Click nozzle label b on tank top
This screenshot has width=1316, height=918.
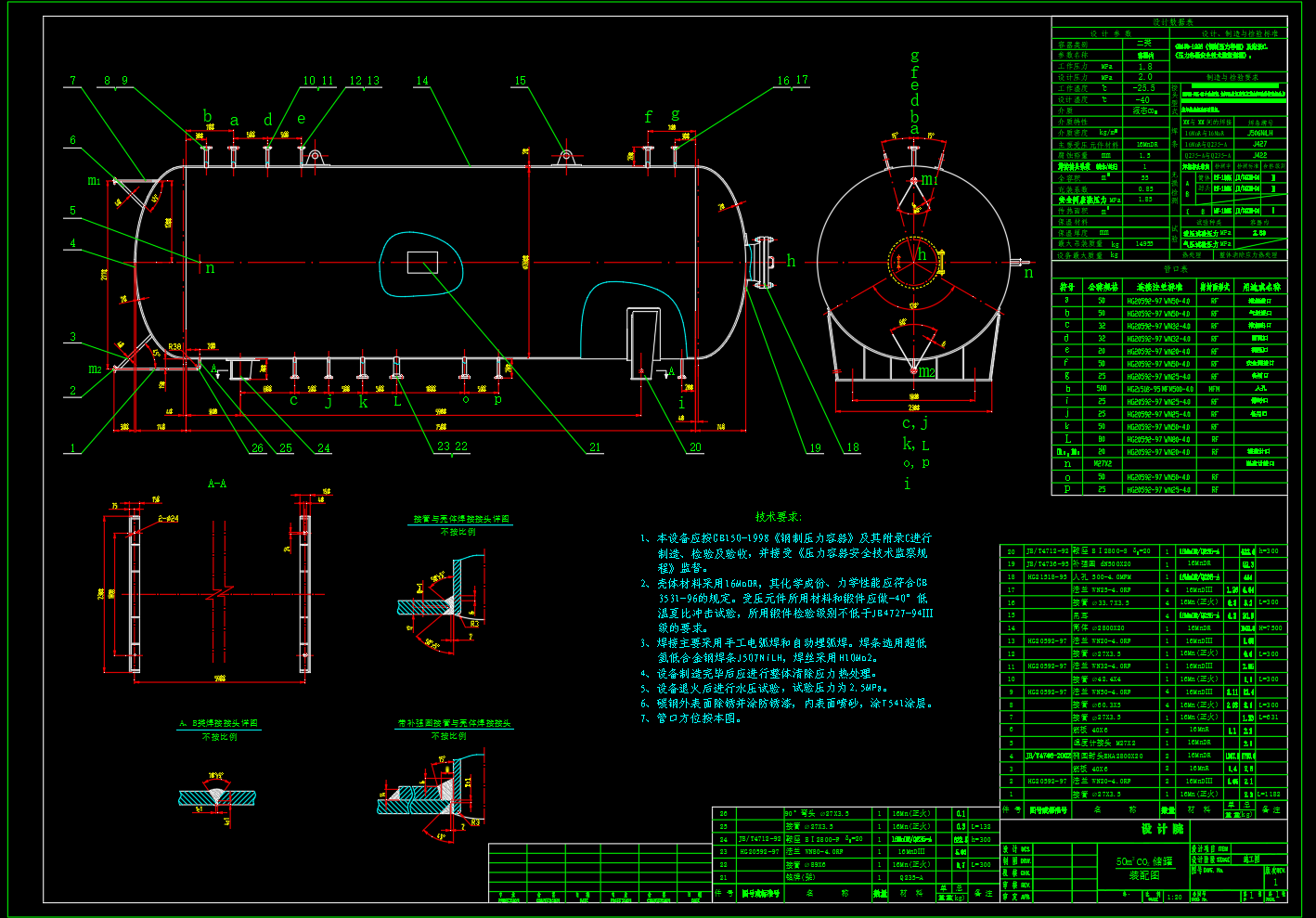pos(207,117)
